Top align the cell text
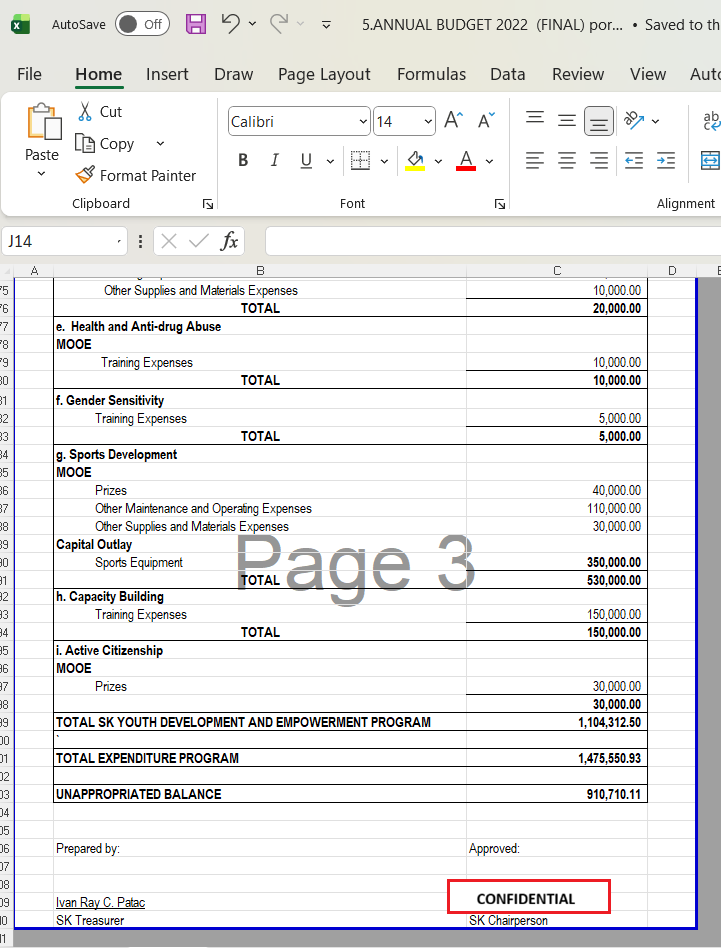721x948 pixels. [535, 119]
